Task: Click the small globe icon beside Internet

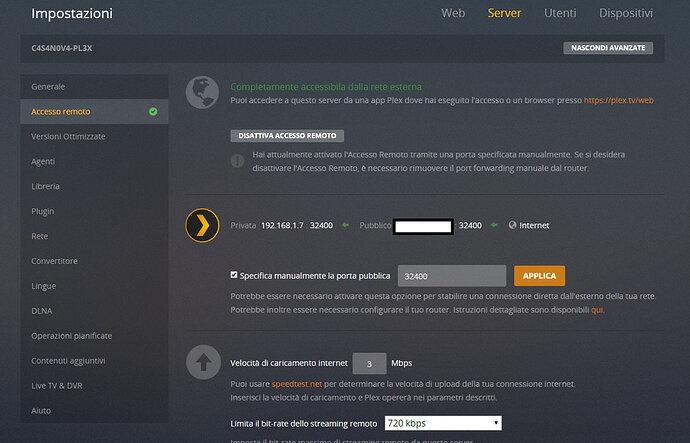Action: 512,225
